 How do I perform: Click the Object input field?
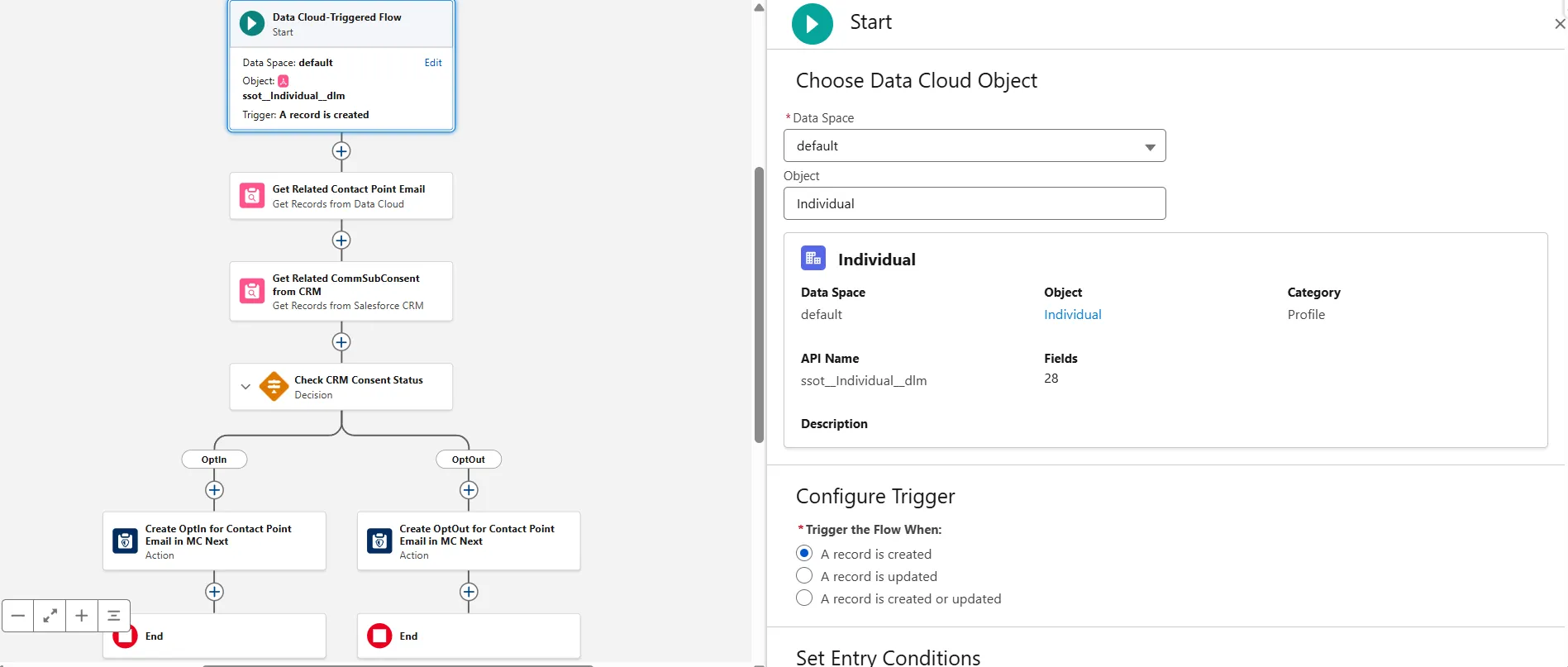tap(975, 203)
